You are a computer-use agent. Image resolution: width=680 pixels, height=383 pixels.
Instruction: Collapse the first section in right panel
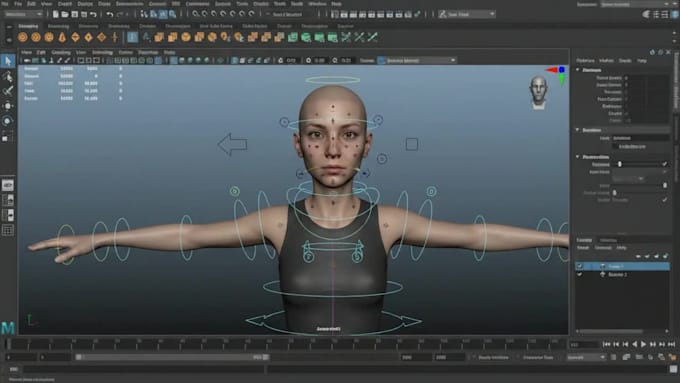tap(578, 70)
